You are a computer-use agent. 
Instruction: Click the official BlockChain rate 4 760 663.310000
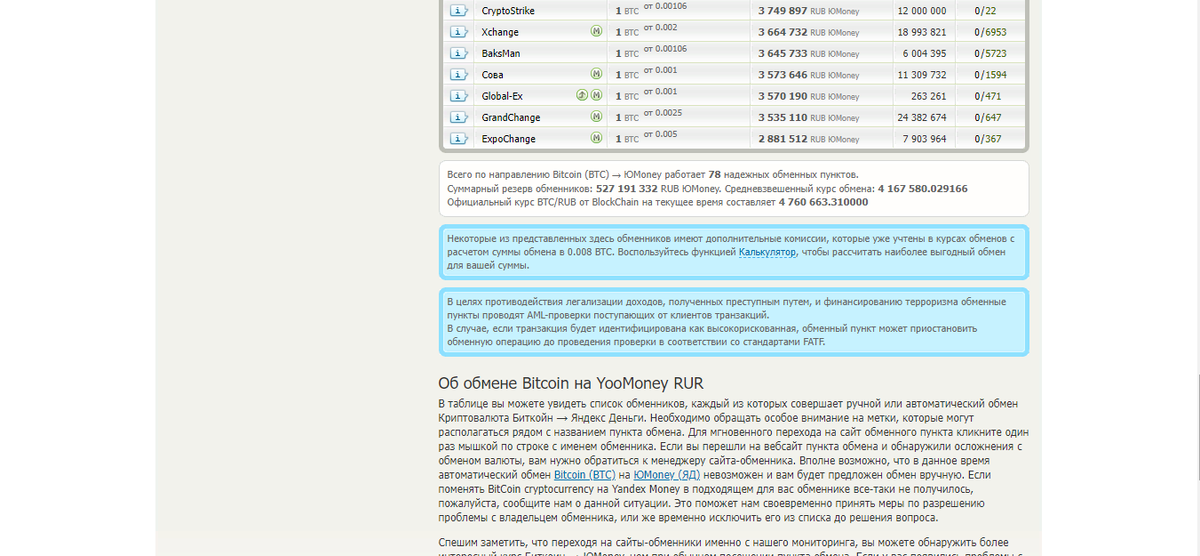tap(823, 202)
